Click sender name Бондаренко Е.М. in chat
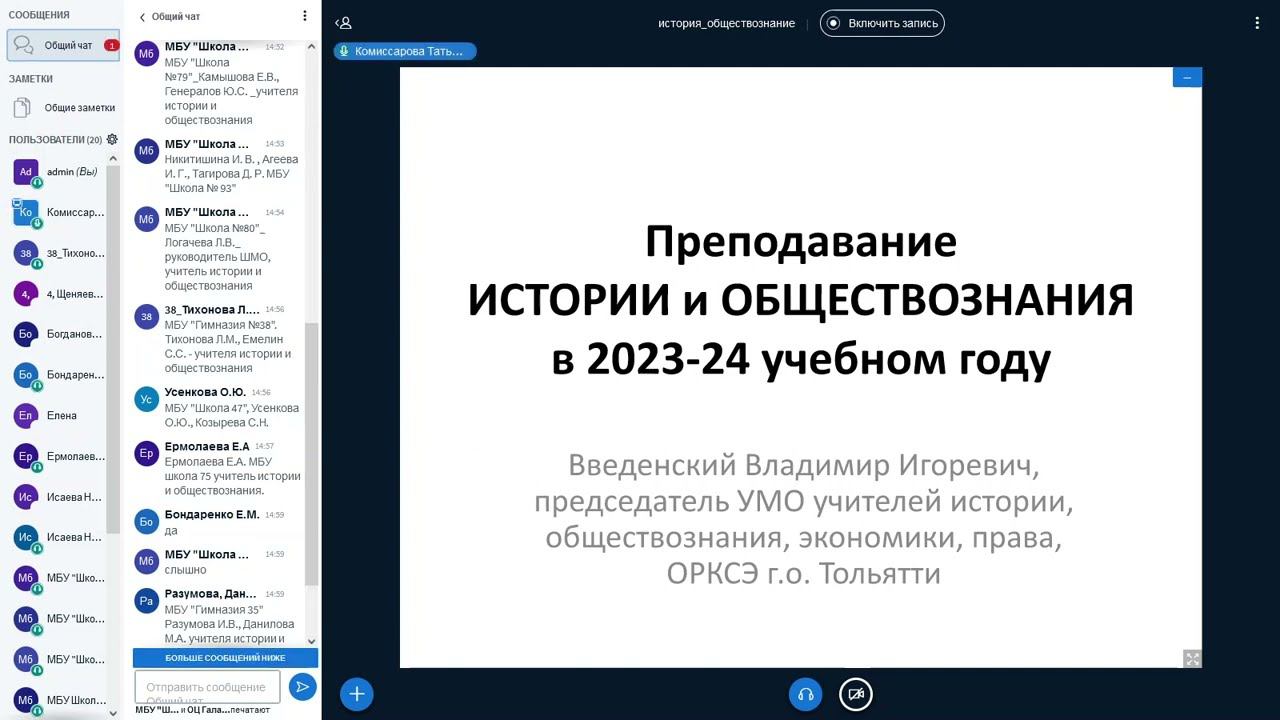This screenshot has width=1280, height=720. [212, 514]
